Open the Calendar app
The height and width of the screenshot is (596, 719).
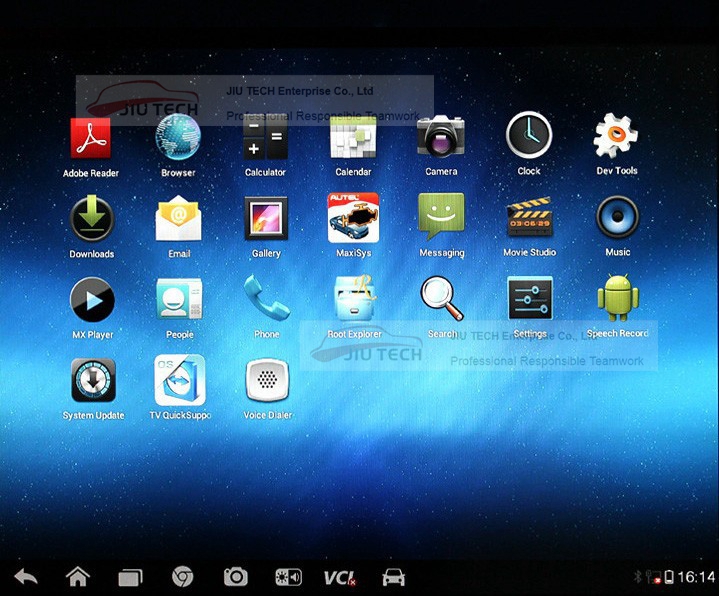coord(353,137)
